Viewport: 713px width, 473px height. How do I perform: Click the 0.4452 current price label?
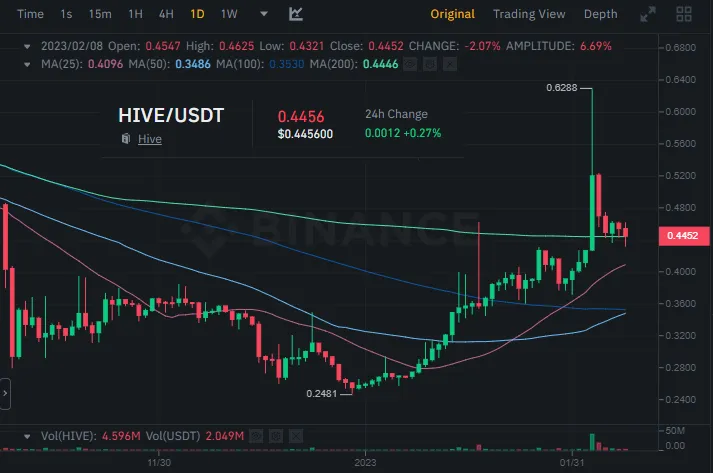click(x=684, y=236)
